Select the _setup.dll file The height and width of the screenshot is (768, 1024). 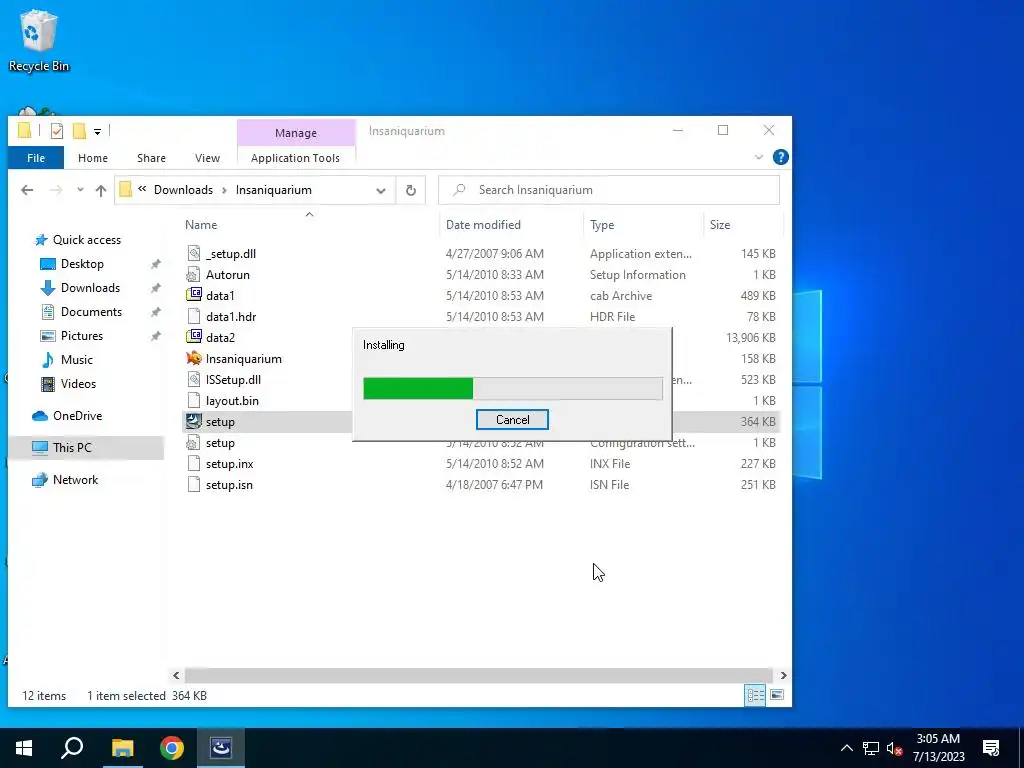231,254
